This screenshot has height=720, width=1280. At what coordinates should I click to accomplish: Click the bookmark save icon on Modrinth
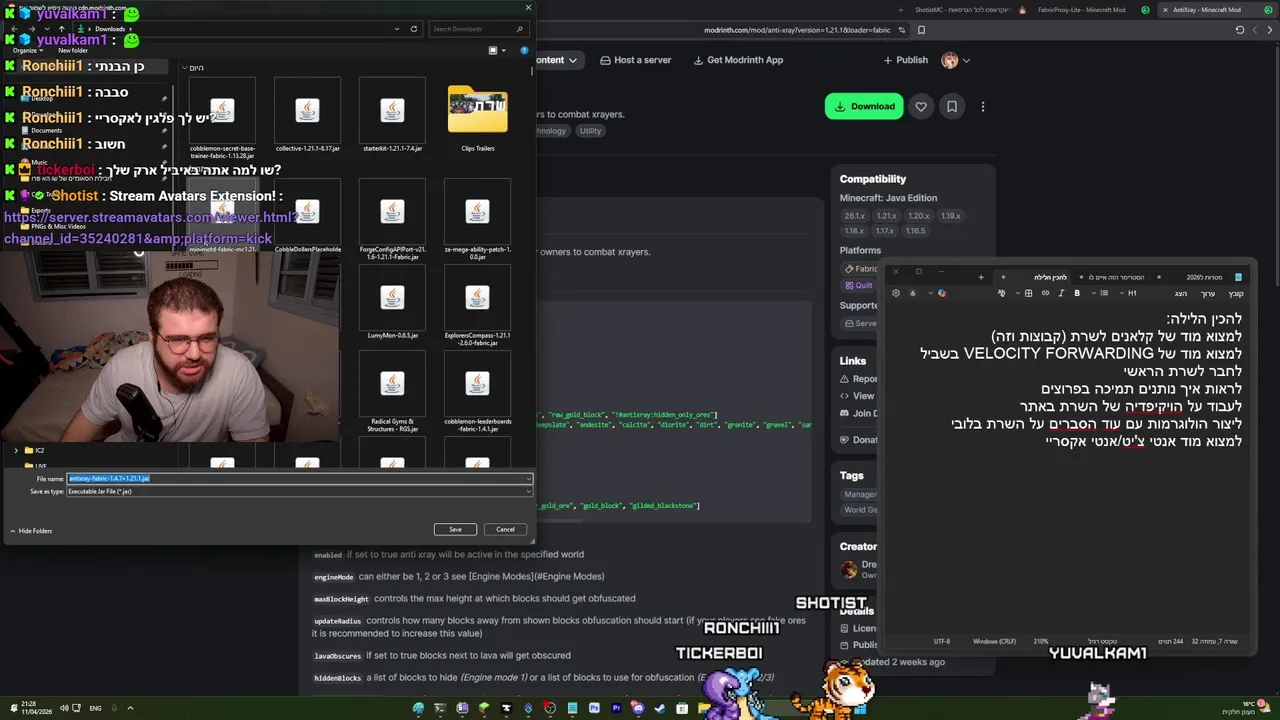952,106
